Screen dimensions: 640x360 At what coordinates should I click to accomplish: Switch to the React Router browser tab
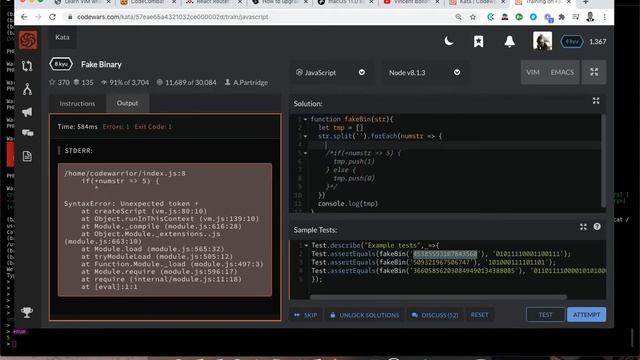213,2
